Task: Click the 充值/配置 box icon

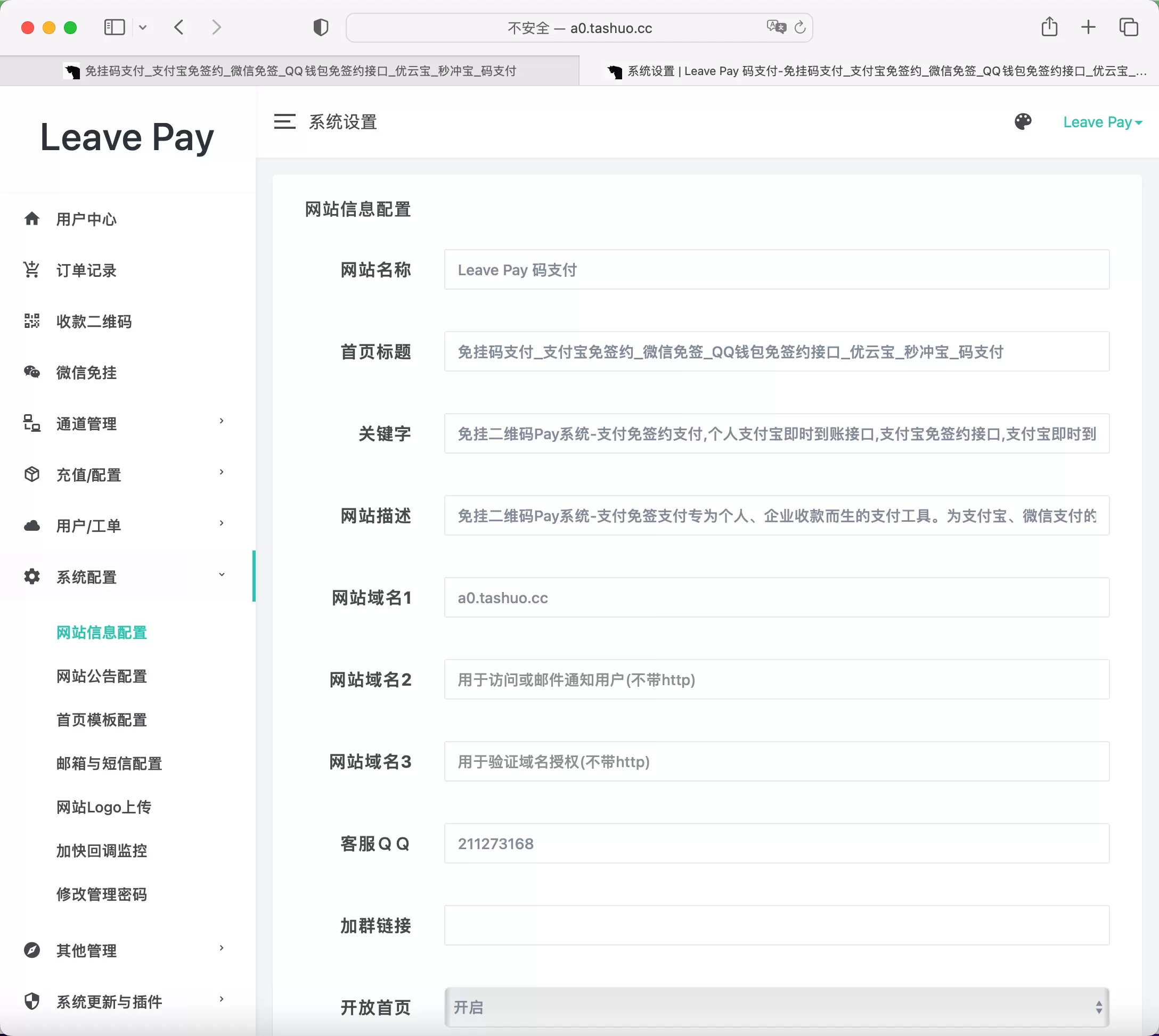Action: (x=32, y=475)
